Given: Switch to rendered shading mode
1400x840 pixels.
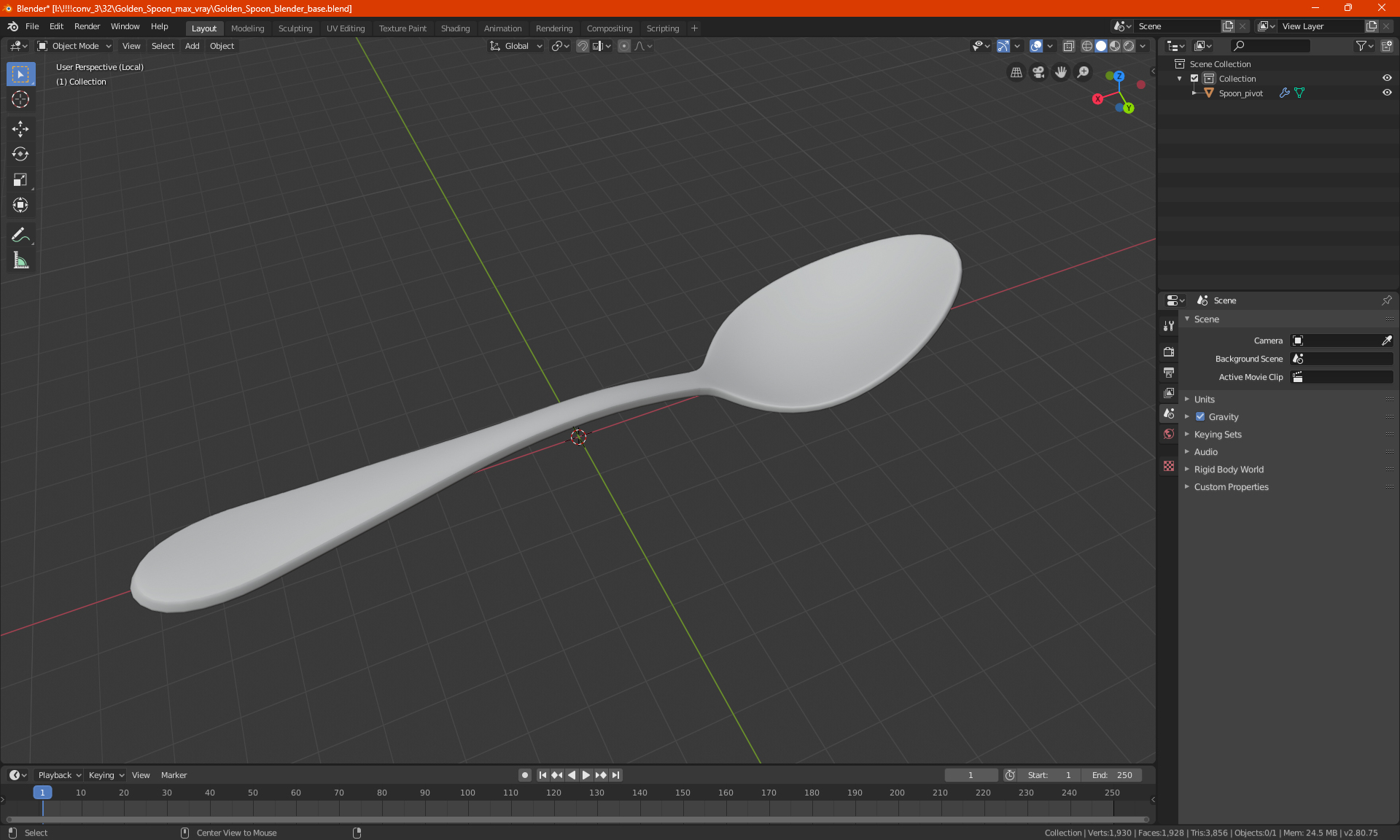Looking at the screenshot, I should (1129, 46).
